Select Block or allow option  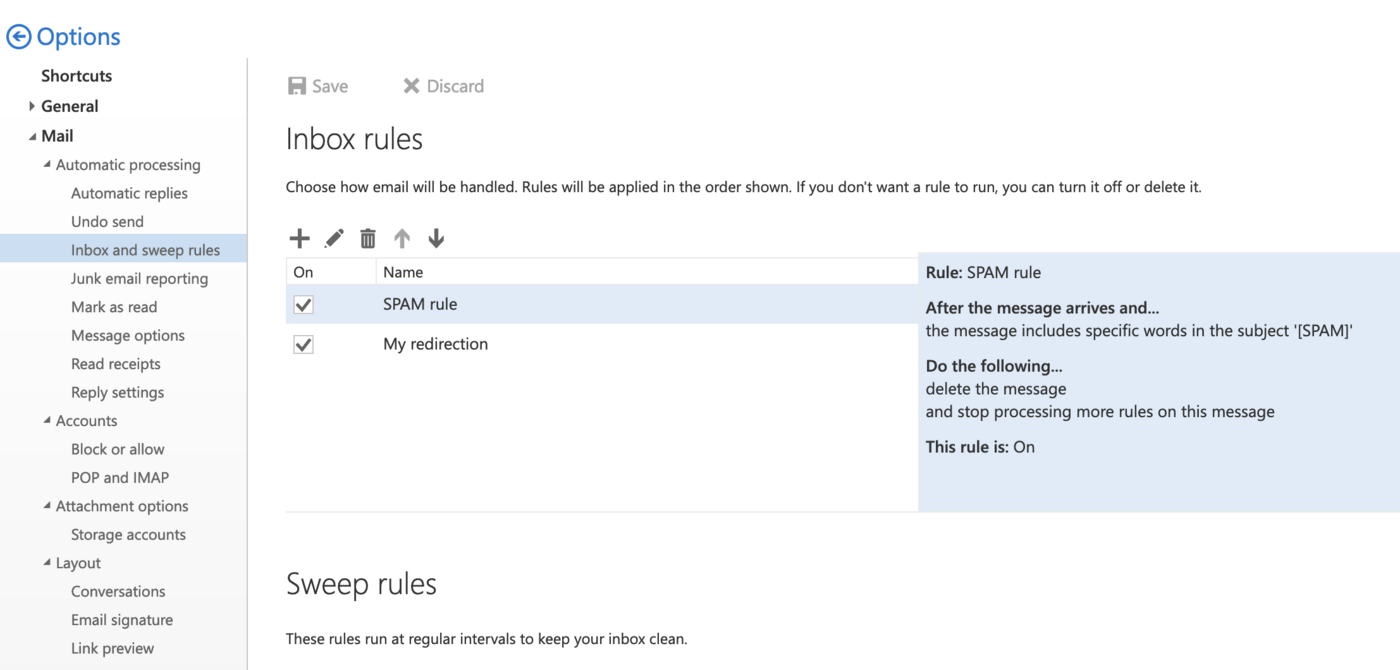coord(117,449)
